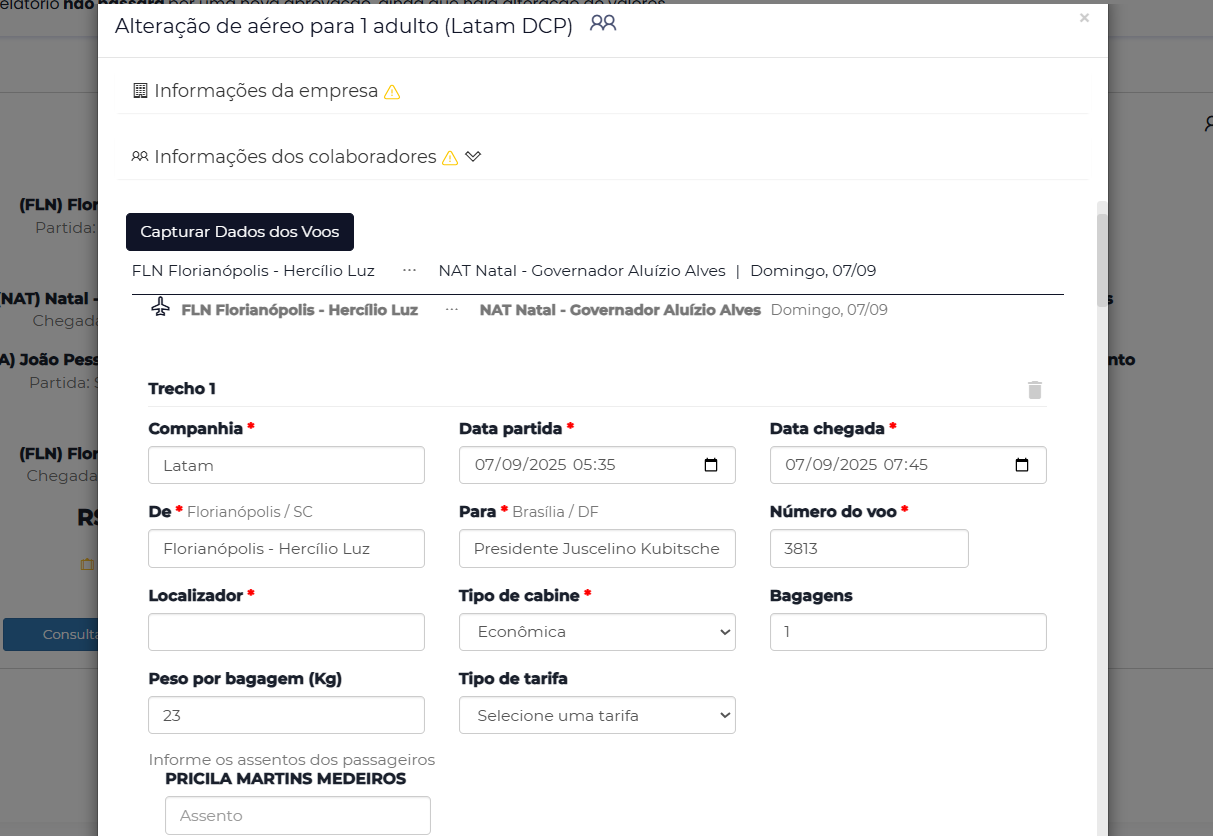The height and width of the screenshot is (836, 1213).
Task: Click Capturar Dados dos Voos button
Action: pos(240,232)
